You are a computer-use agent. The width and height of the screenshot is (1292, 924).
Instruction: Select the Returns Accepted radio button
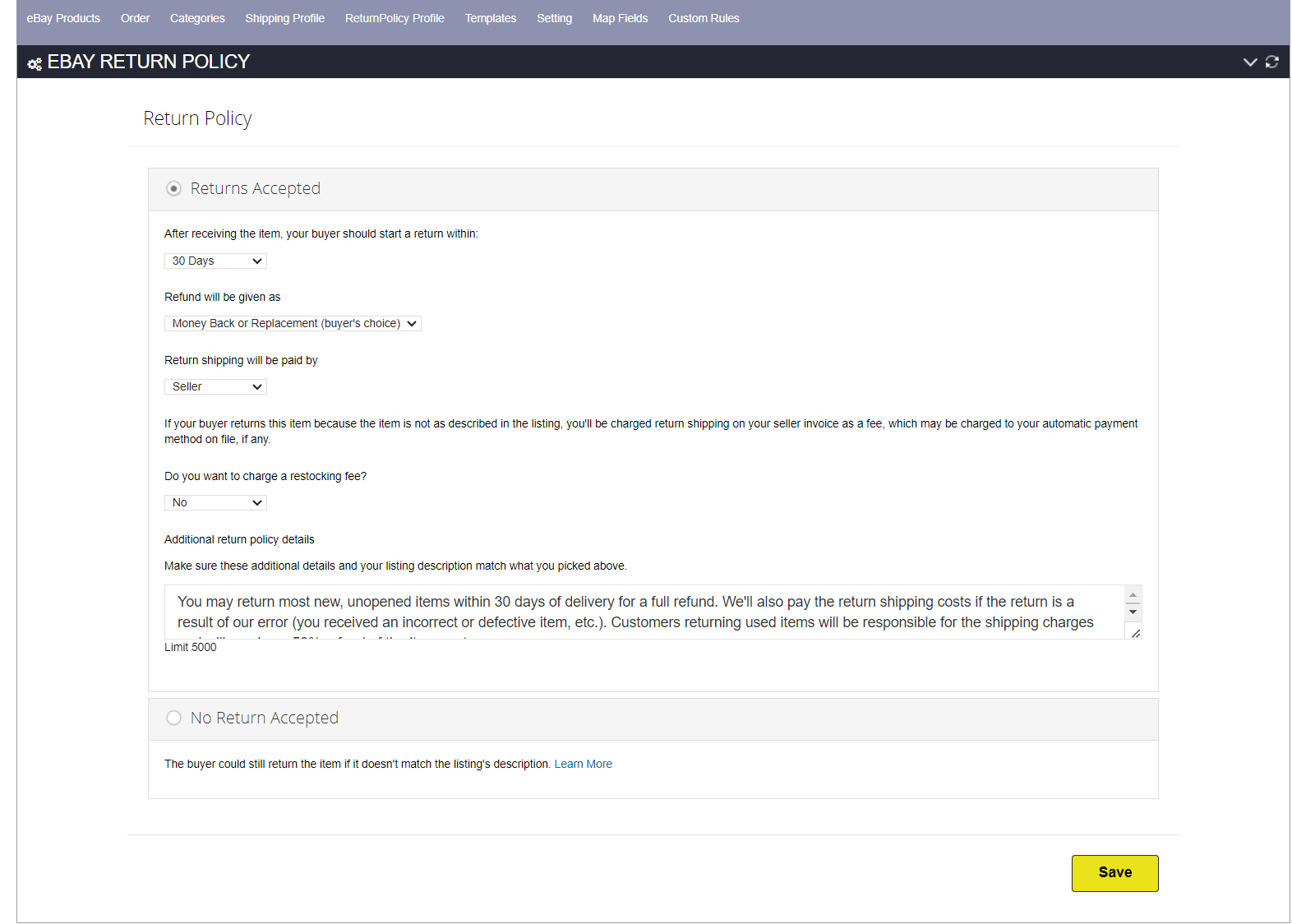[x=173, y=188]
